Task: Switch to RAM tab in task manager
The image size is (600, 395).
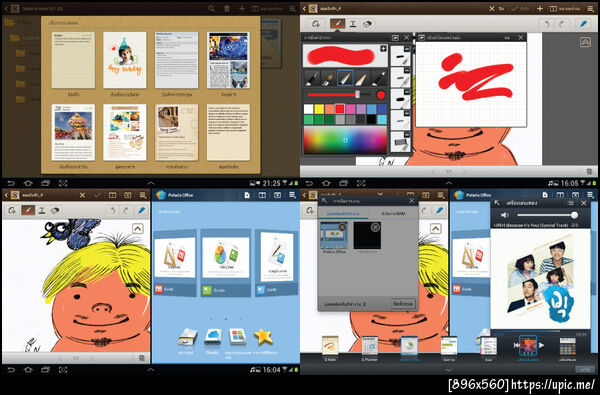Action: click(393, 213)
